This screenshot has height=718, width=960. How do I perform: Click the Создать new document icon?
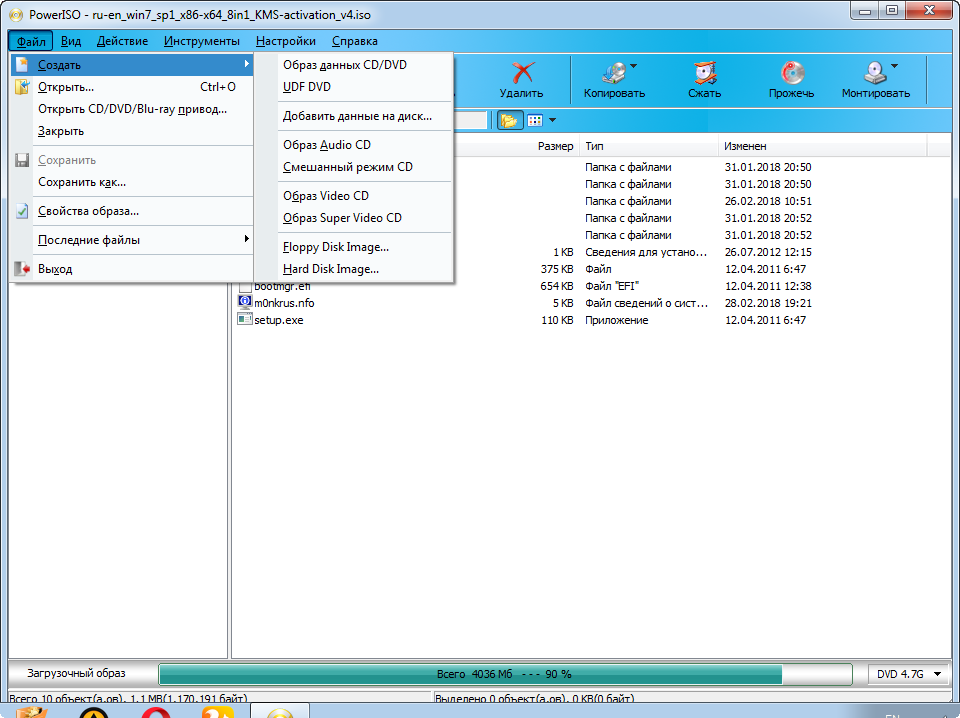[22, 64]
